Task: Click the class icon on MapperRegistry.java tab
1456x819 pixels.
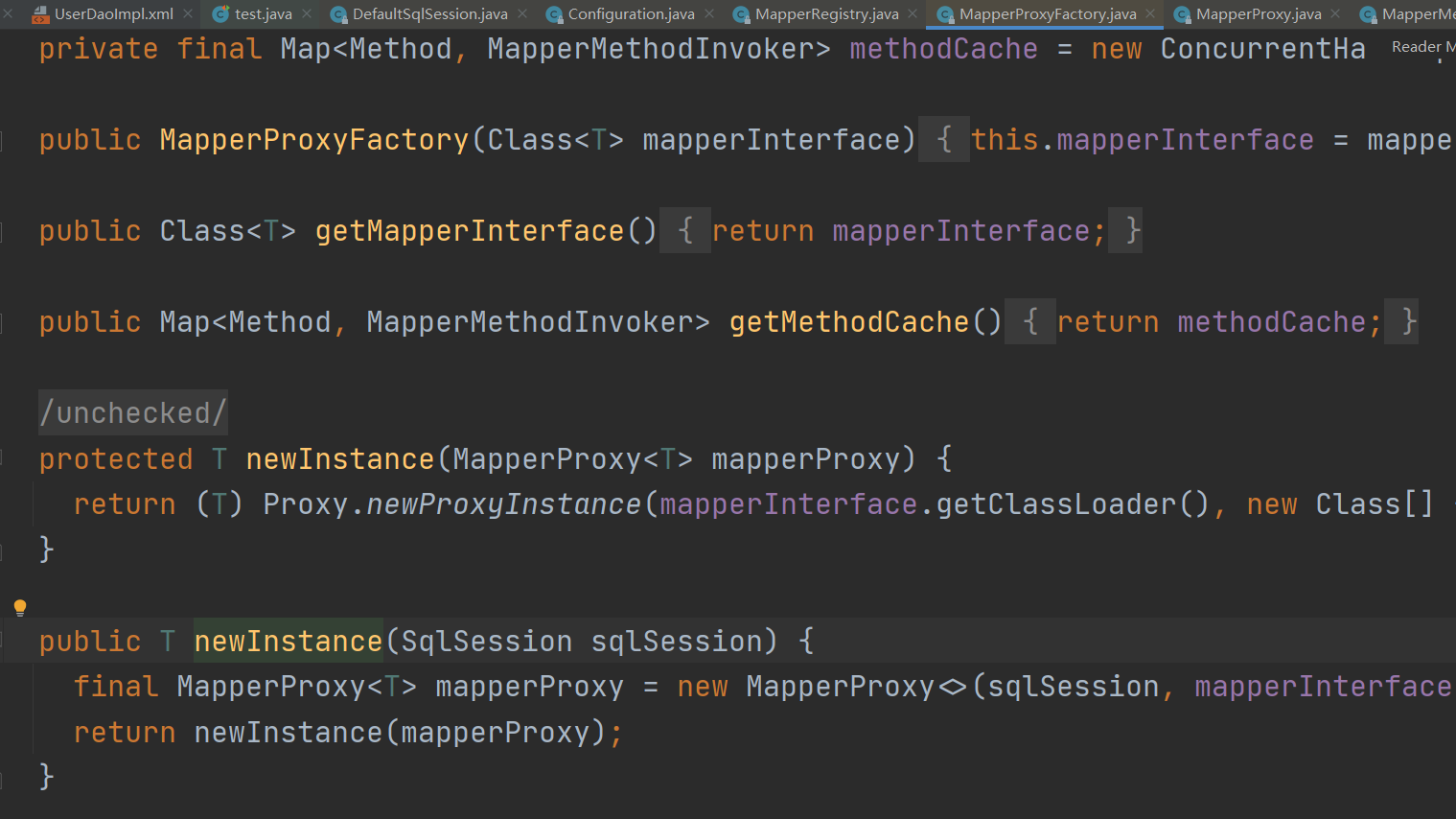Action: tap(740, 14)
